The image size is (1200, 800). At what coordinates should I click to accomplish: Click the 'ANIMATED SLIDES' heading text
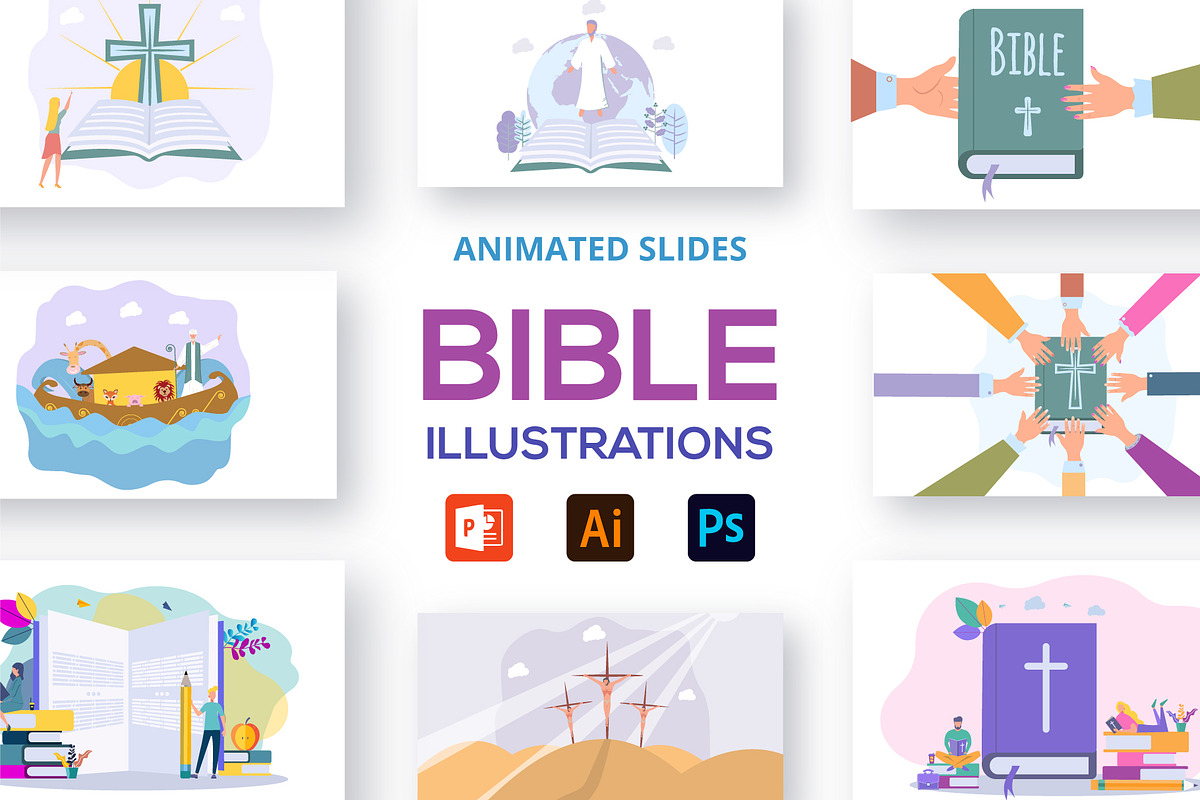600,248
